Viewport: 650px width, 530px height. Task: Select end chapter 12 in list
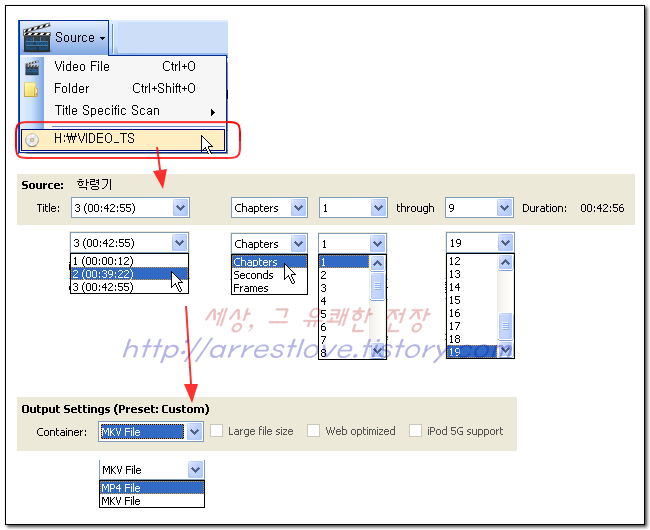point(472,261)
